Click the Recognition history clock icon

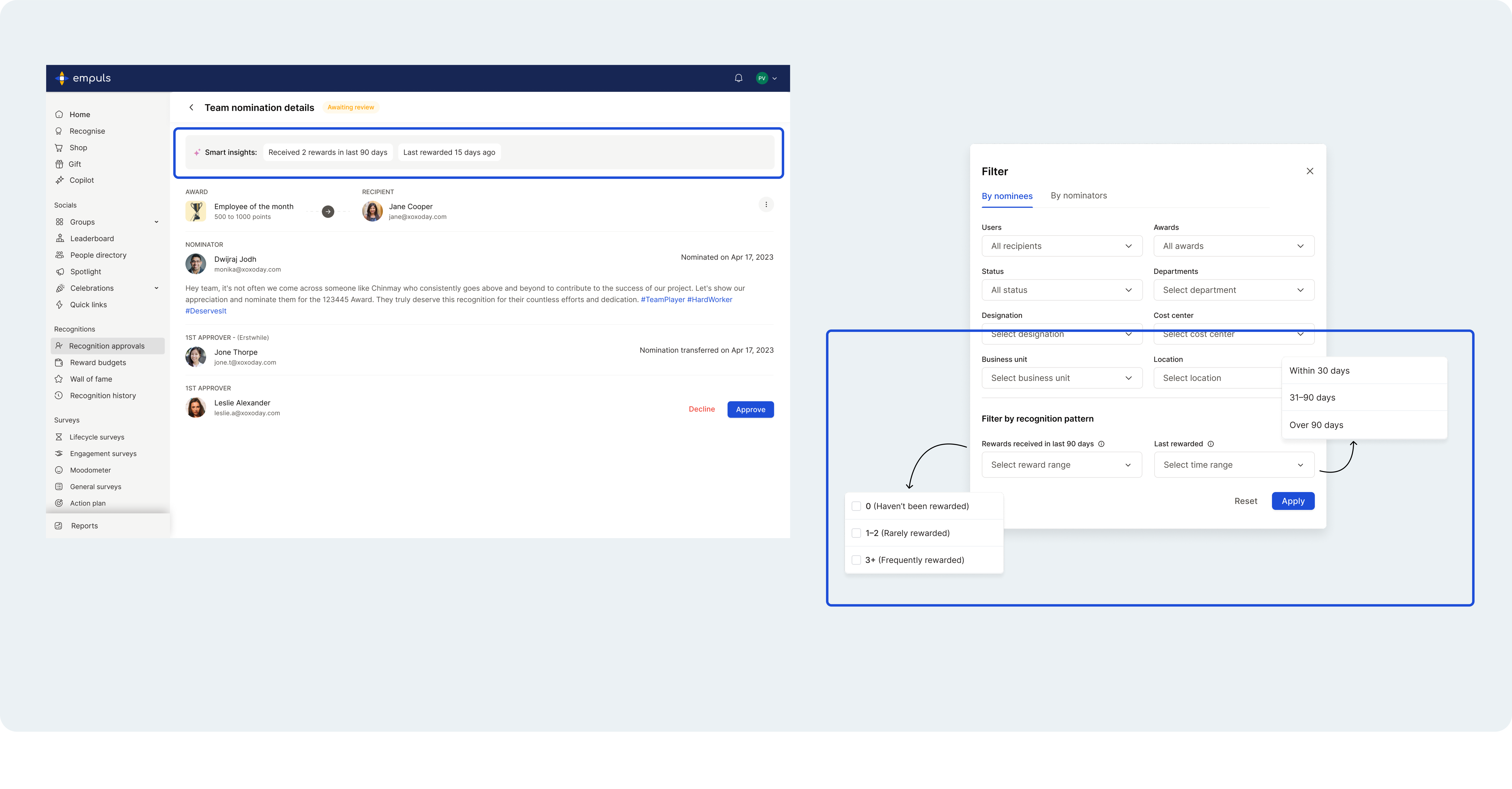tap(59, 395)
